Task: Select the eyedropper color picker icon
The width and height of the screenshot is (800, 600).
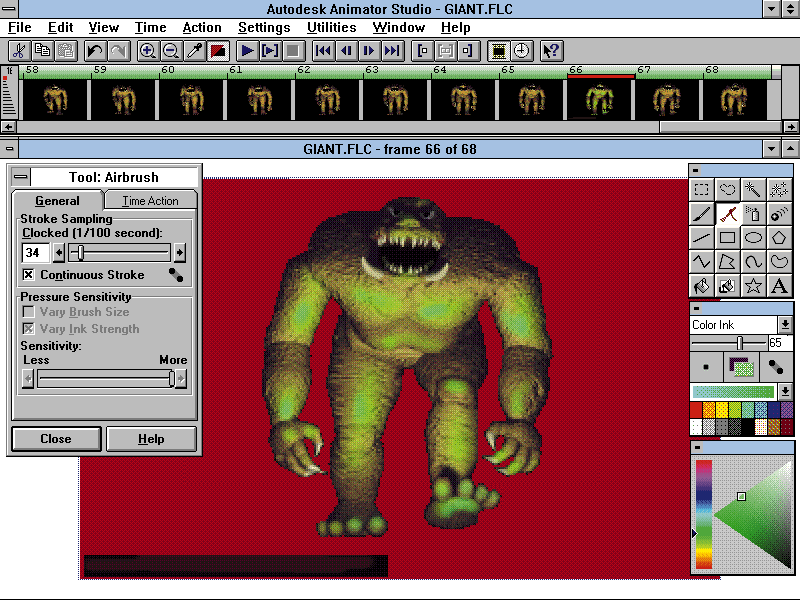Action: pyautogui.click(x=195, y=51)
